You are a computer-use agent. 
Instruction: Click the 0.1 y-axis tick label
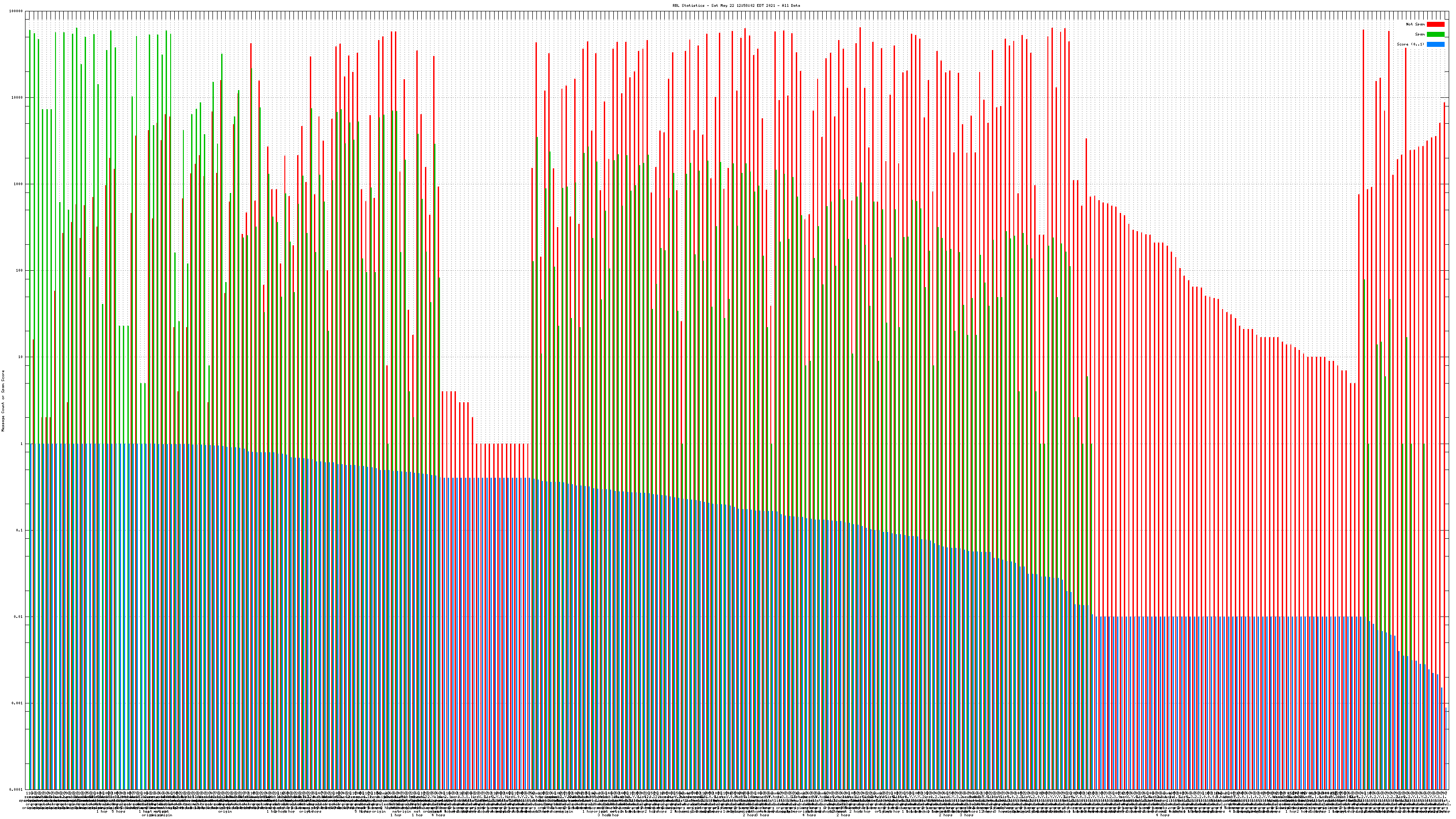(20, 530)
